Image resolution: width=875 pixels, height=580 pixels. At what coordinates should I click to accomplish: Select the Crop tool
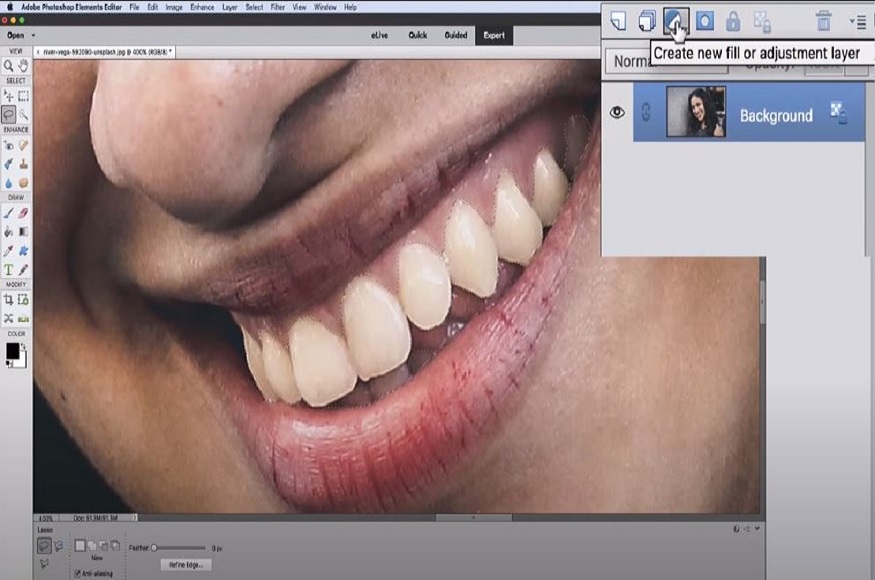(8, 300)
